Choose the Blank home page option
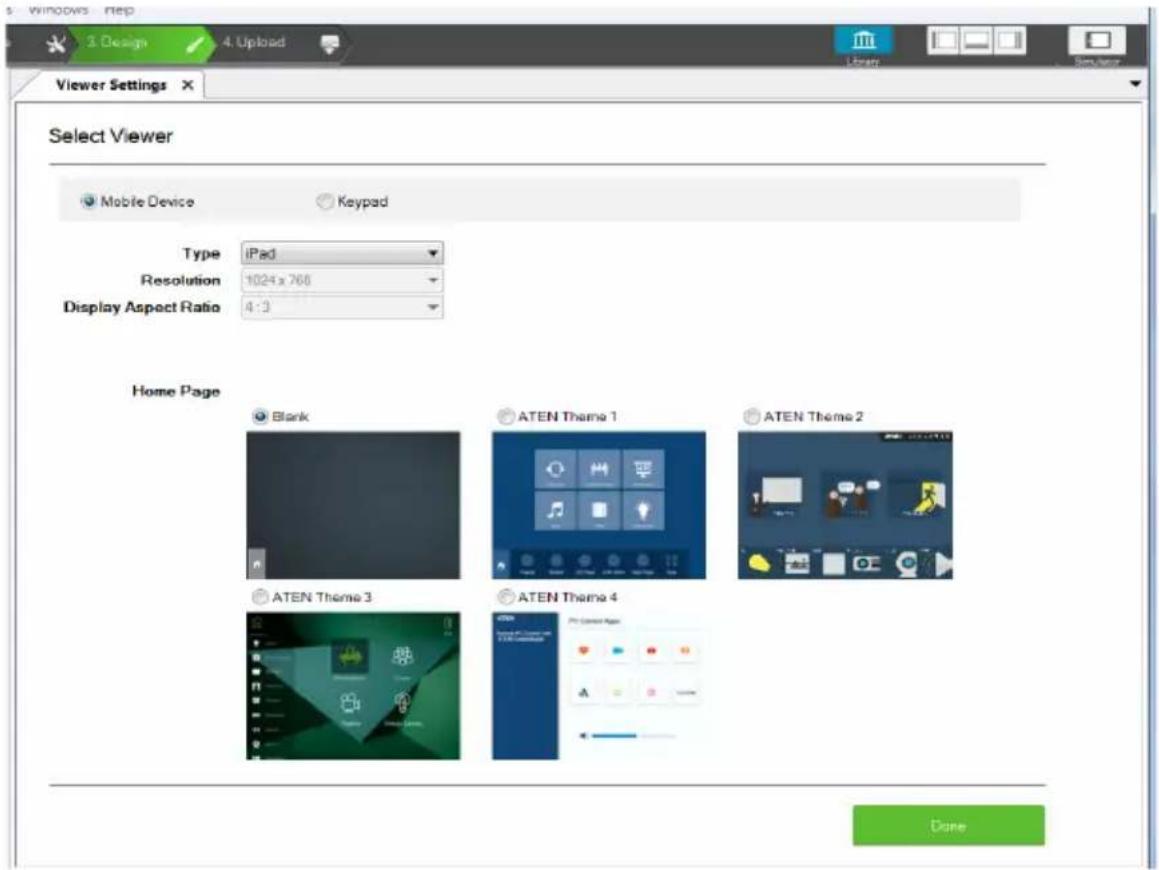This screenshot has width=1159, height=870. tap(259, 416)
